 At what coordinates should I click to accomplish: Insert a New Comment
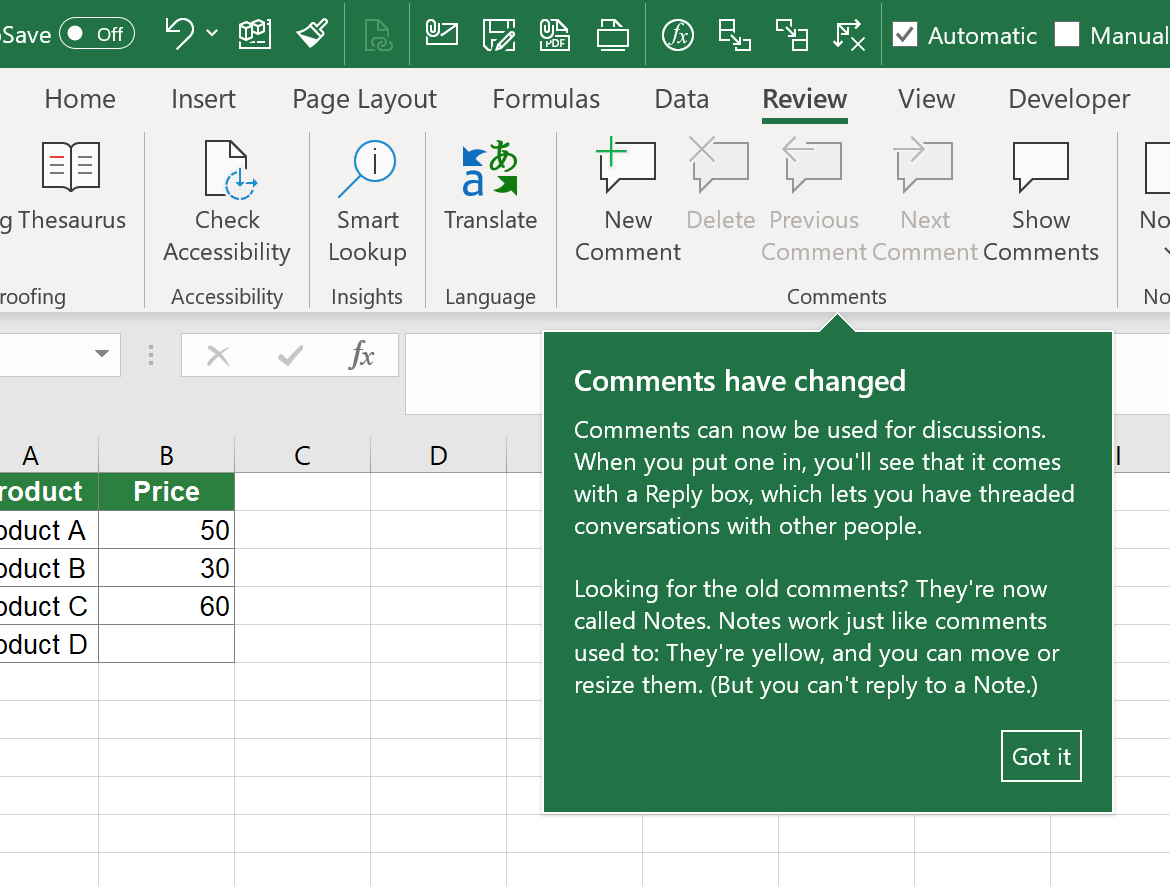627,200
